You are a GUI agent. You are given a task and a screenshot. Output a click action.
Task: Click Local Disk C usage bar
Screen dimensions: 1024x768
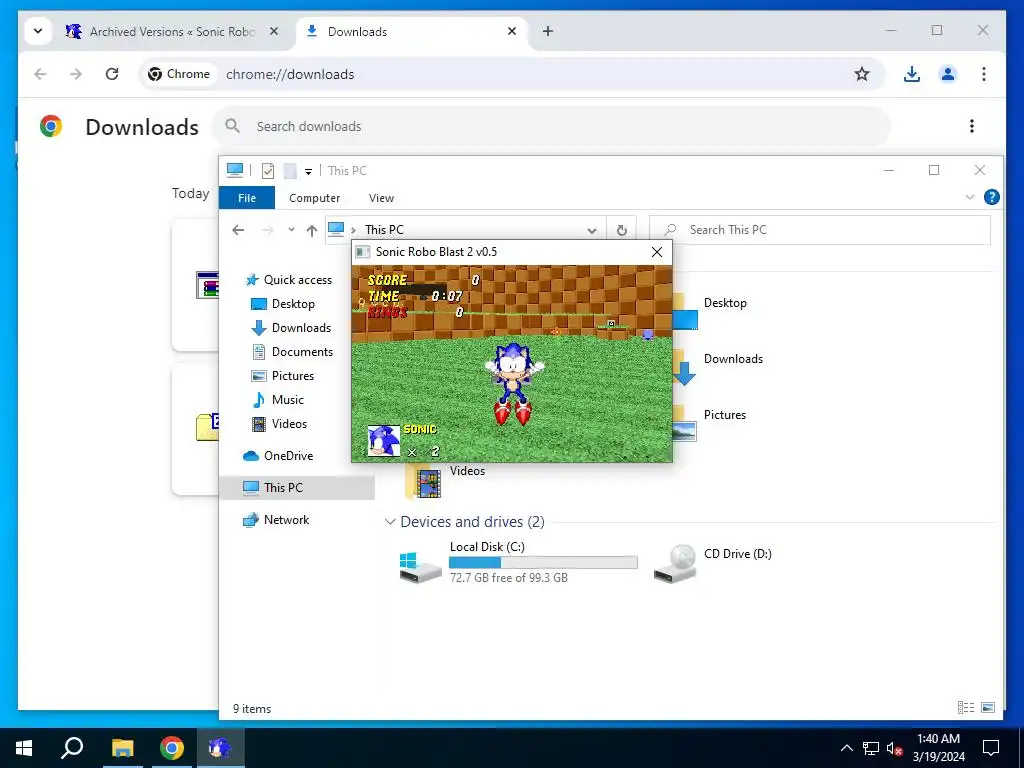coord(543,562)
